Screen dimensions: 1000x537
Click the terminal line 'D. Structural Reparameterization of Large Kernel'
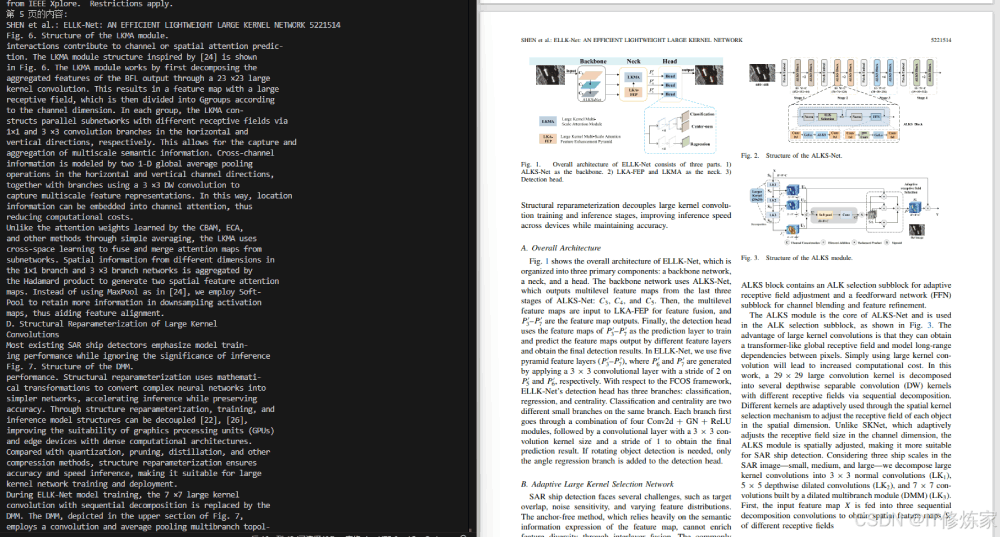point(112,324)
